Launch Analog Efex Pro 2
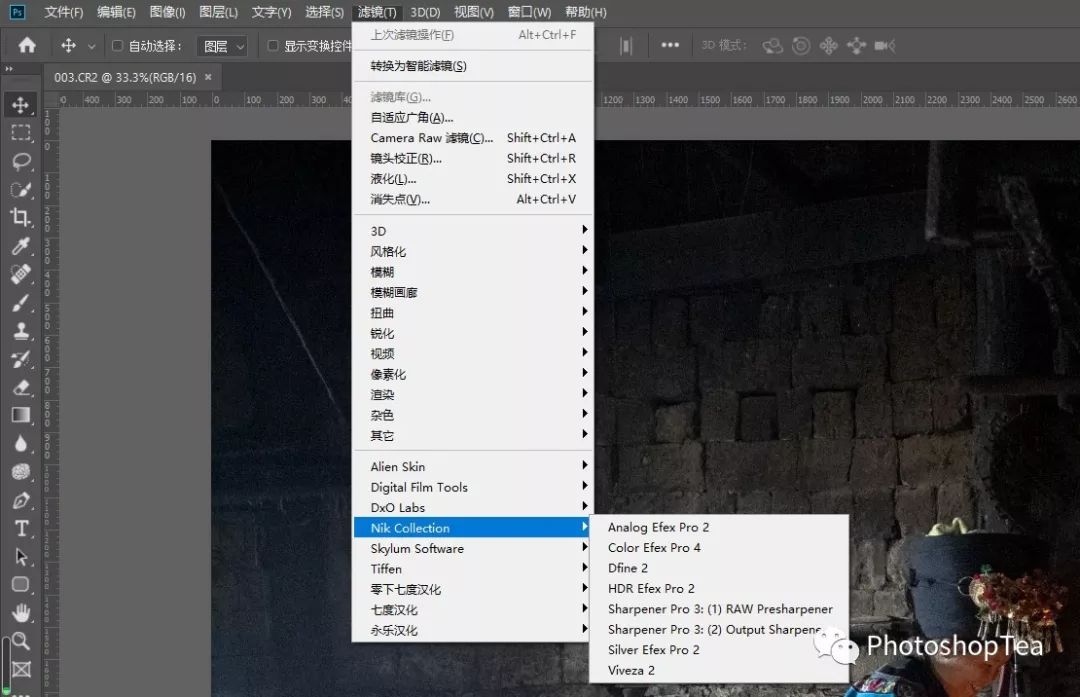 click(x=719, y=527)
